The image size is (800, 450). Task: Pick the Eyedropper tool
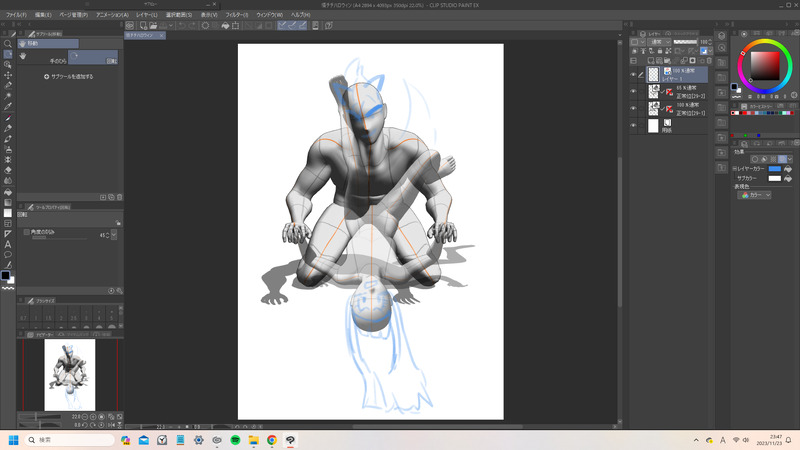coord(8,106)
